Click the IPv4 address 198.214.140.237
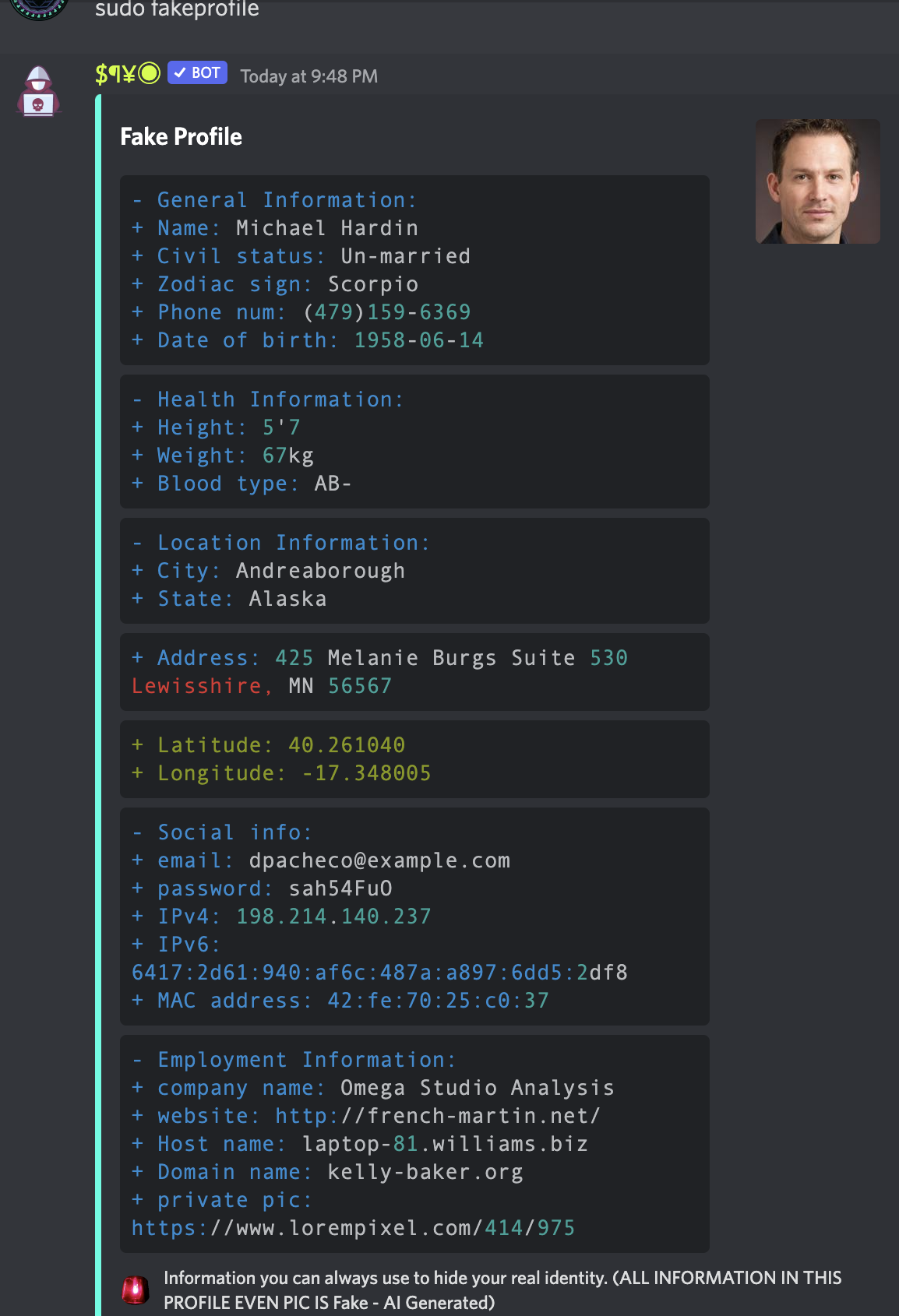899x1316 pixels. (333, 917)
